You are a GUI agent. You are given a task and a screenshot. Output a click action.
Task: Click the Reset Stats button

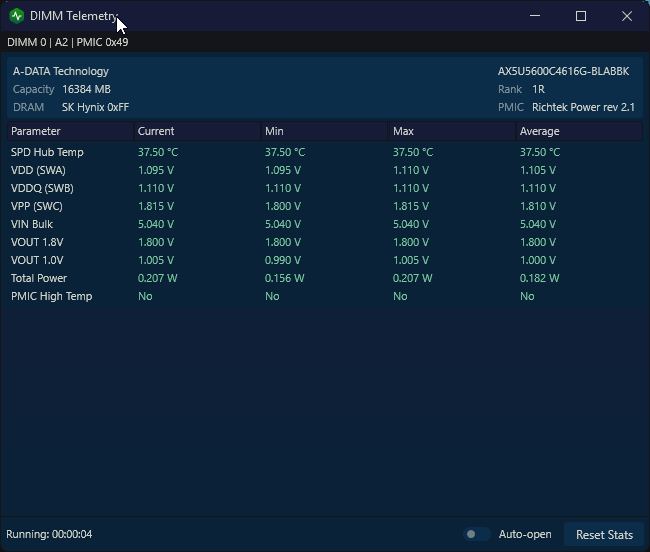(604, 535)
